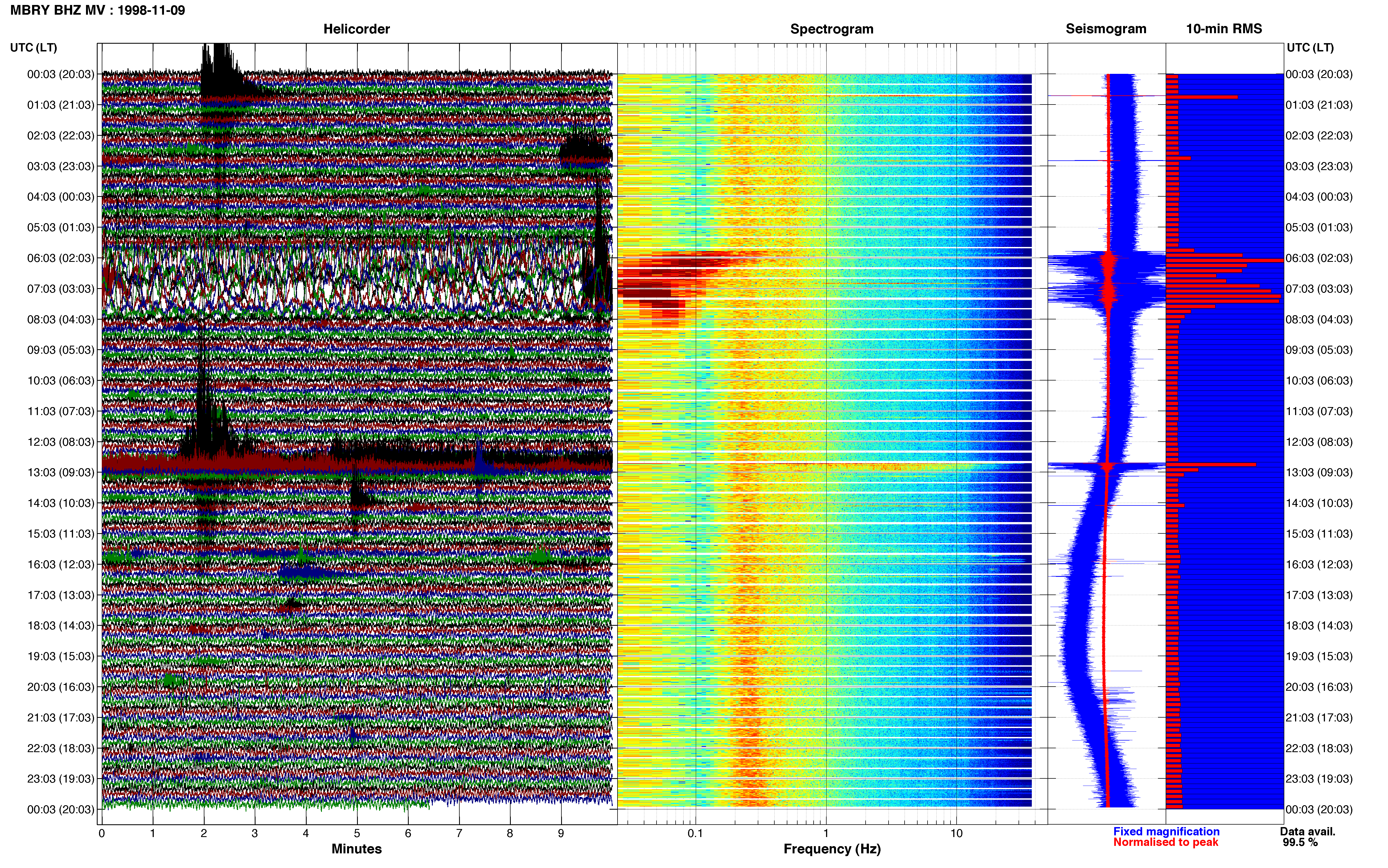Click the title 'MBRY BHZ MV : 1998-11-09'
Screen dimensions: 1388x868
98,10
